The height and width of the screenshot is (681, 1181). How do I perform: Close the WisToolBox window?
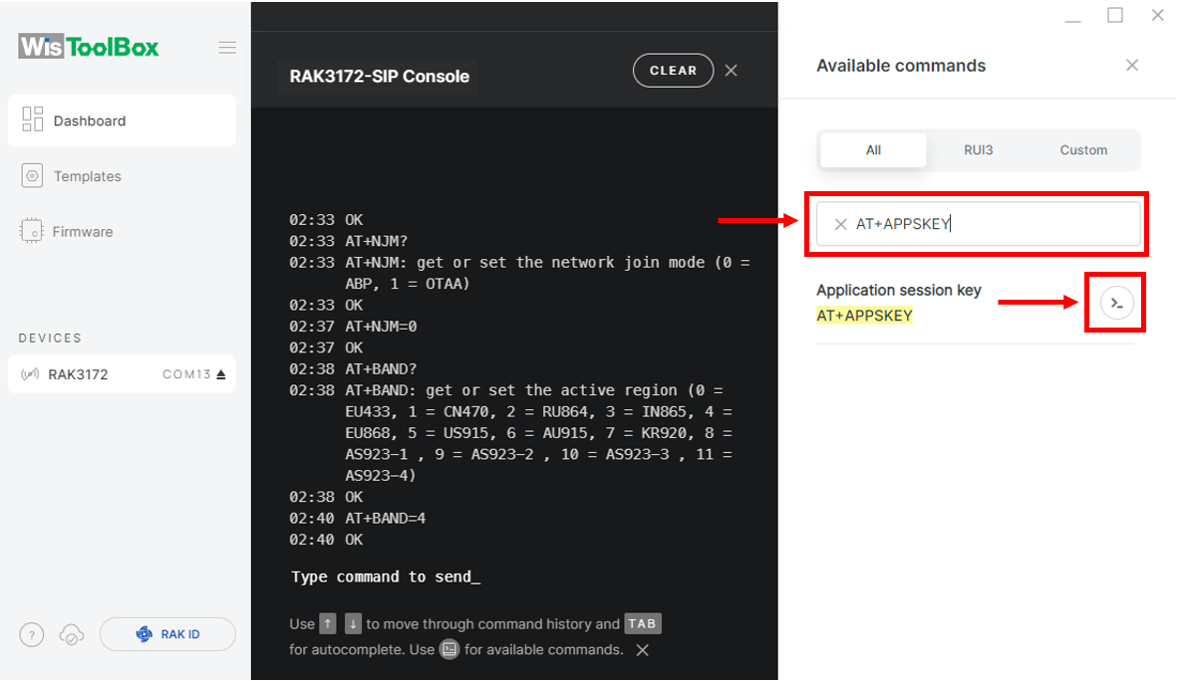point(1158,15)
